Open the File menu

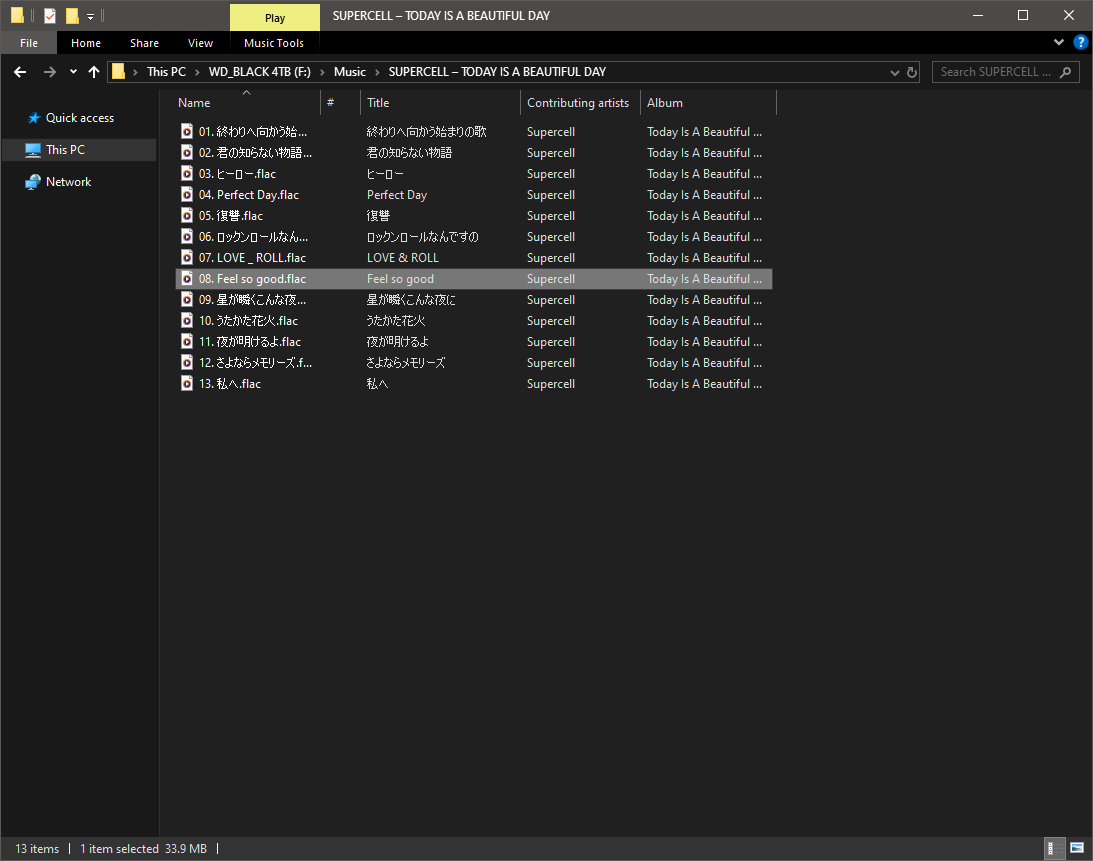pos(29,43)
